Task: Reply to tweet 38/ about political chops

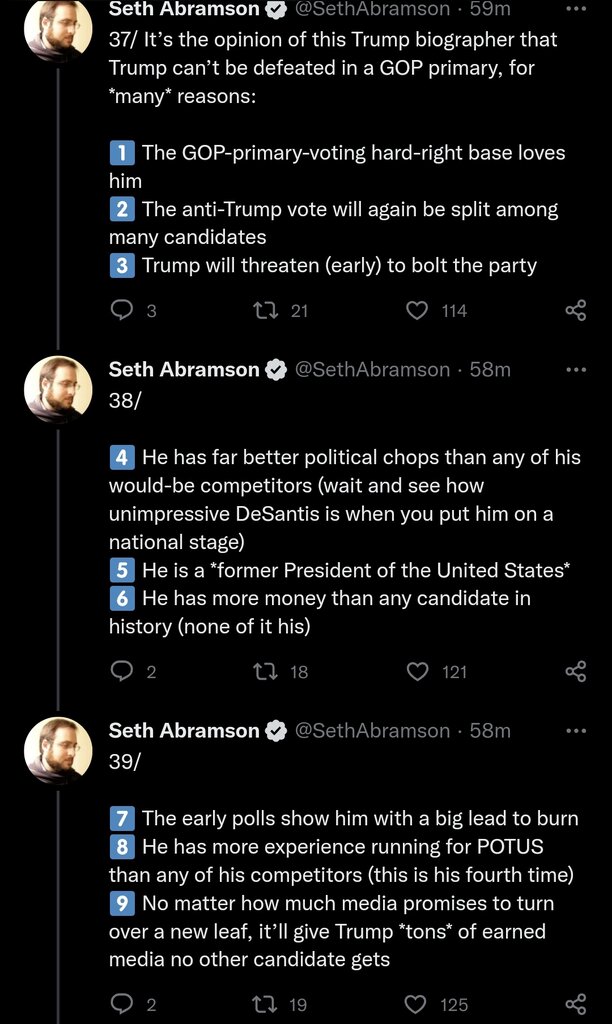Action: tap(122, 672)
